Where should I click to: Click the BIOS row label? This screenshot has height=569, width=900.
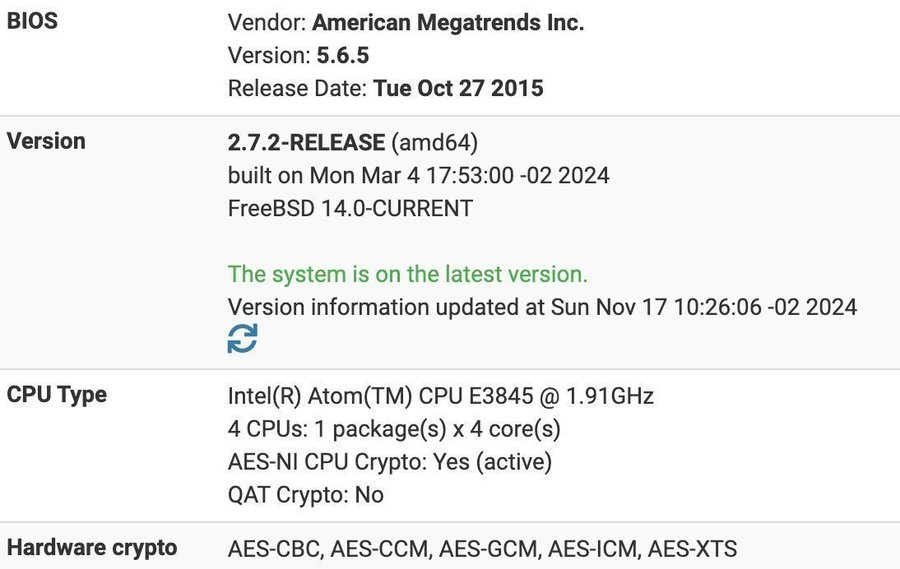coord(32,21)
